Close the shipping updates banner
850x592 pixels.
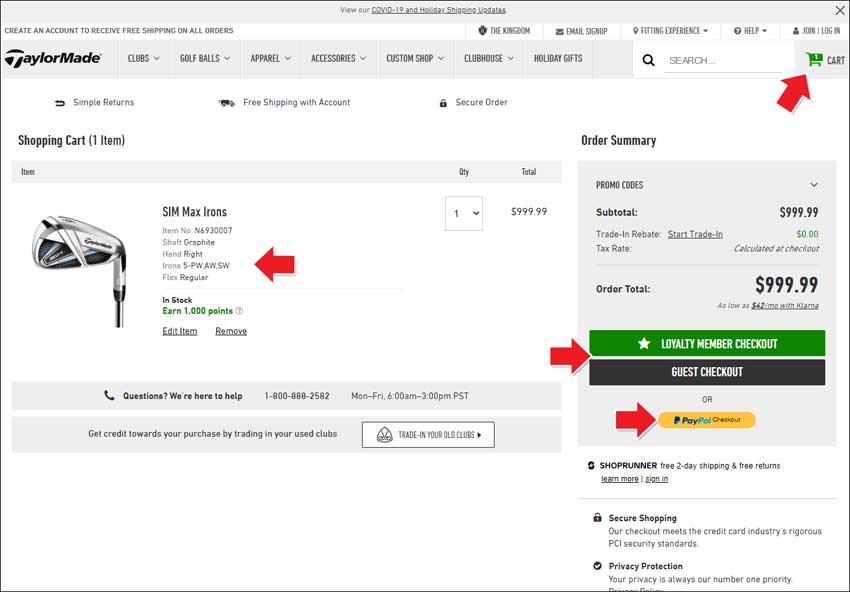click(x=840, y=10)
